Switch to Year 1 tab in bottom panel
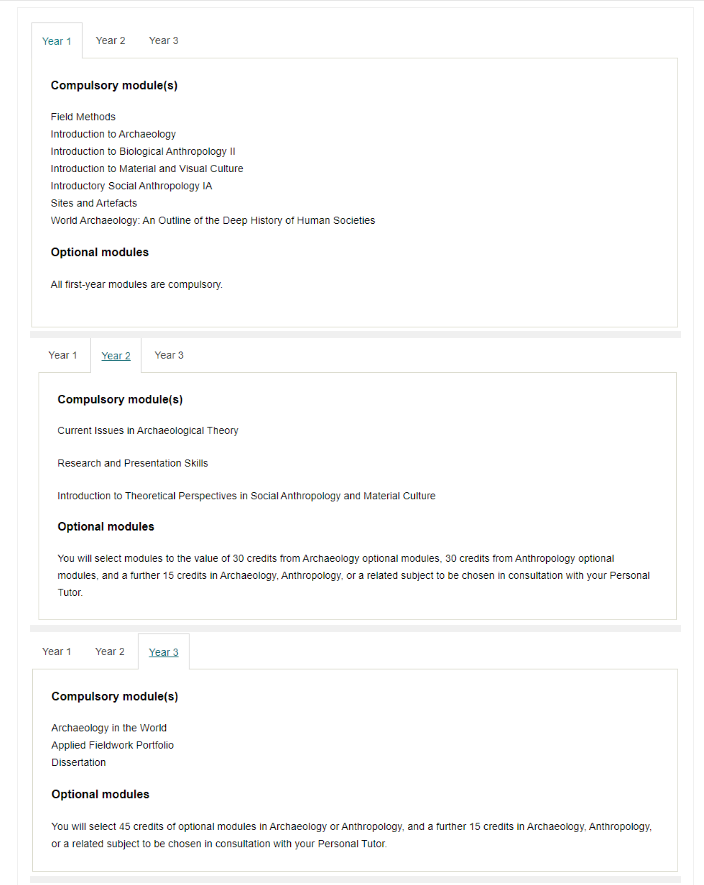The image size is (704, 885). click(x=56, y=652)
